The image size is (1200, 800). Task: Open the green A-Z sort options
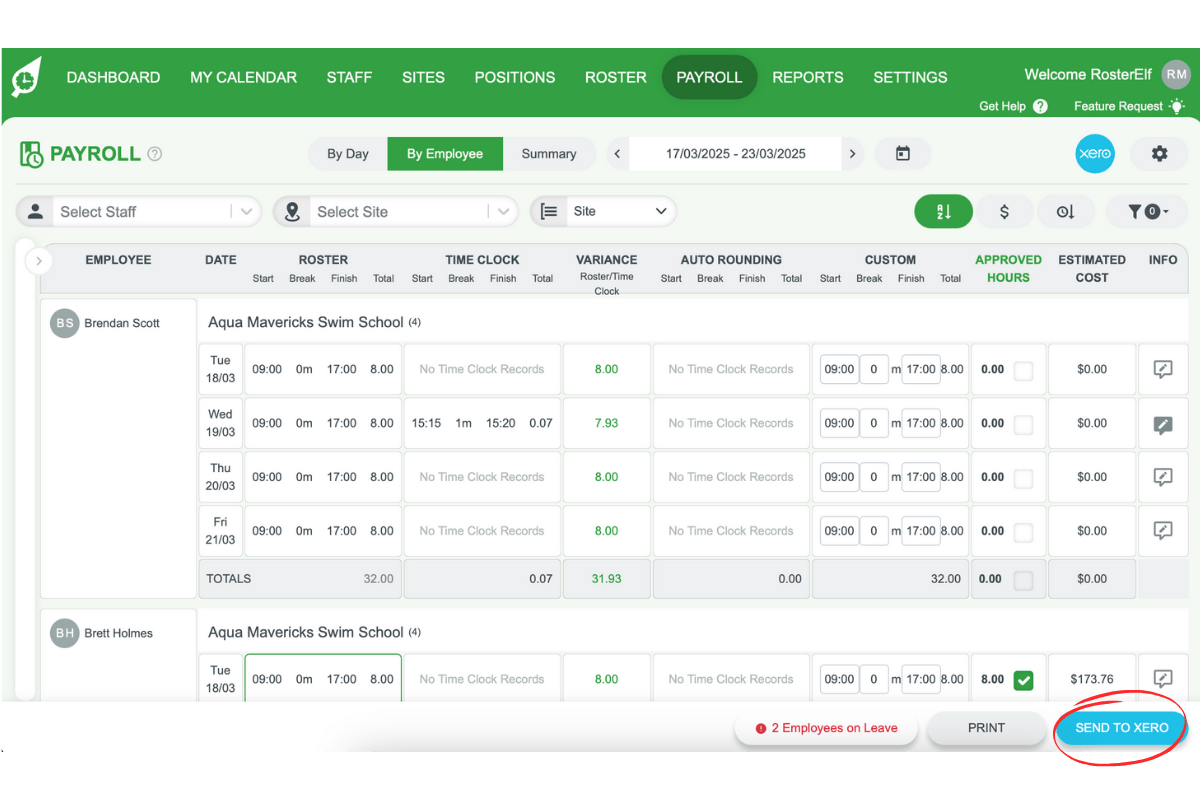pos(943,211)
